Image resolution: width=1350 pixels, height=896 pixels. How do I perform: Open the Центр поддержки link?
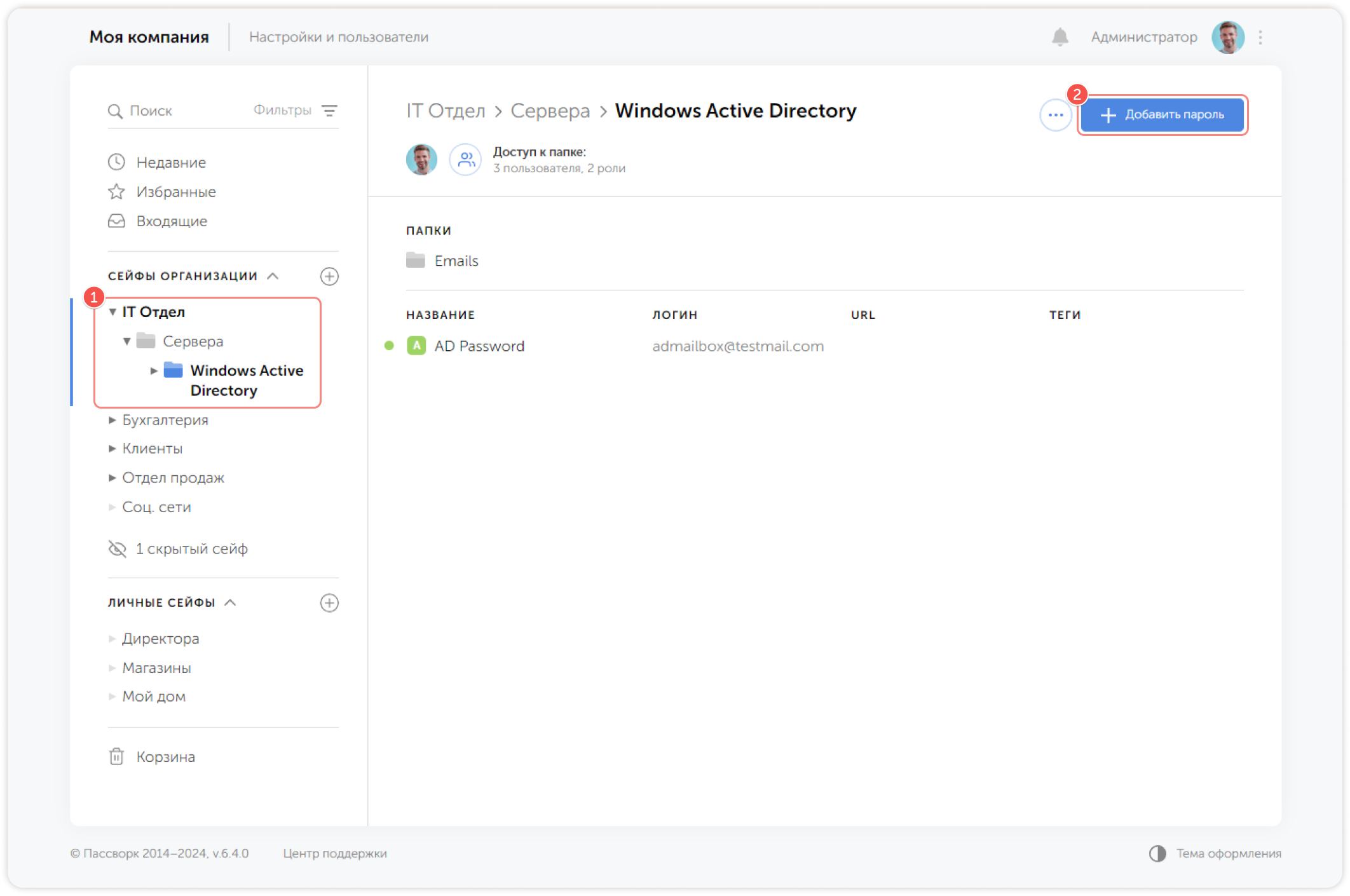(334, 853)
